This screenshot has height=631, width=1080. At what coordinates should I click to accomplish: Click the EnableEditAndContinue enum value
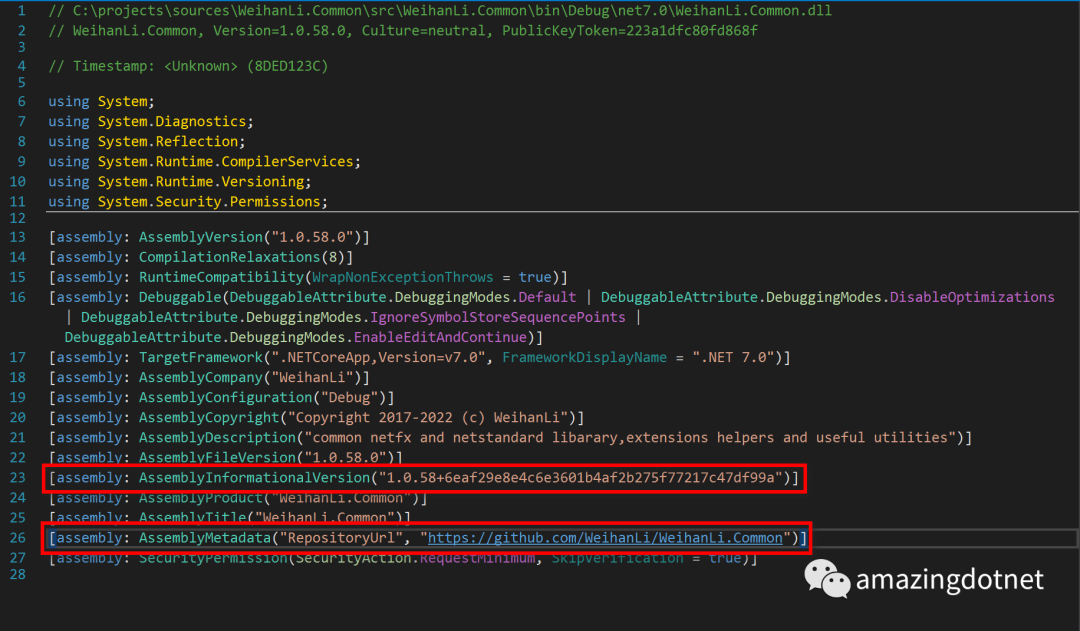point(440,337)
